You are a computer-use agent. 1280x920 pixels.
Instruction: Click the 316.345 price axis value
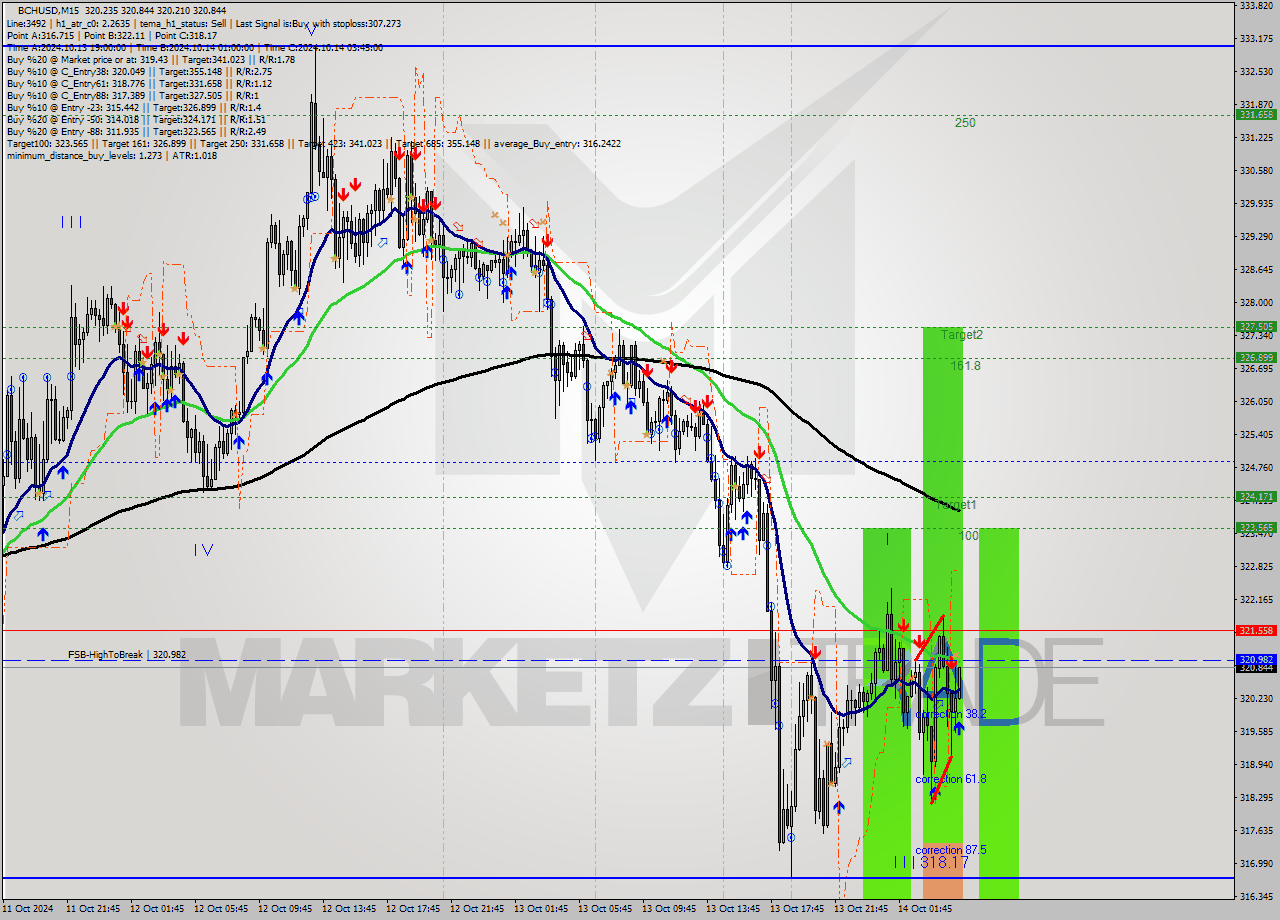click(1256, 897)
